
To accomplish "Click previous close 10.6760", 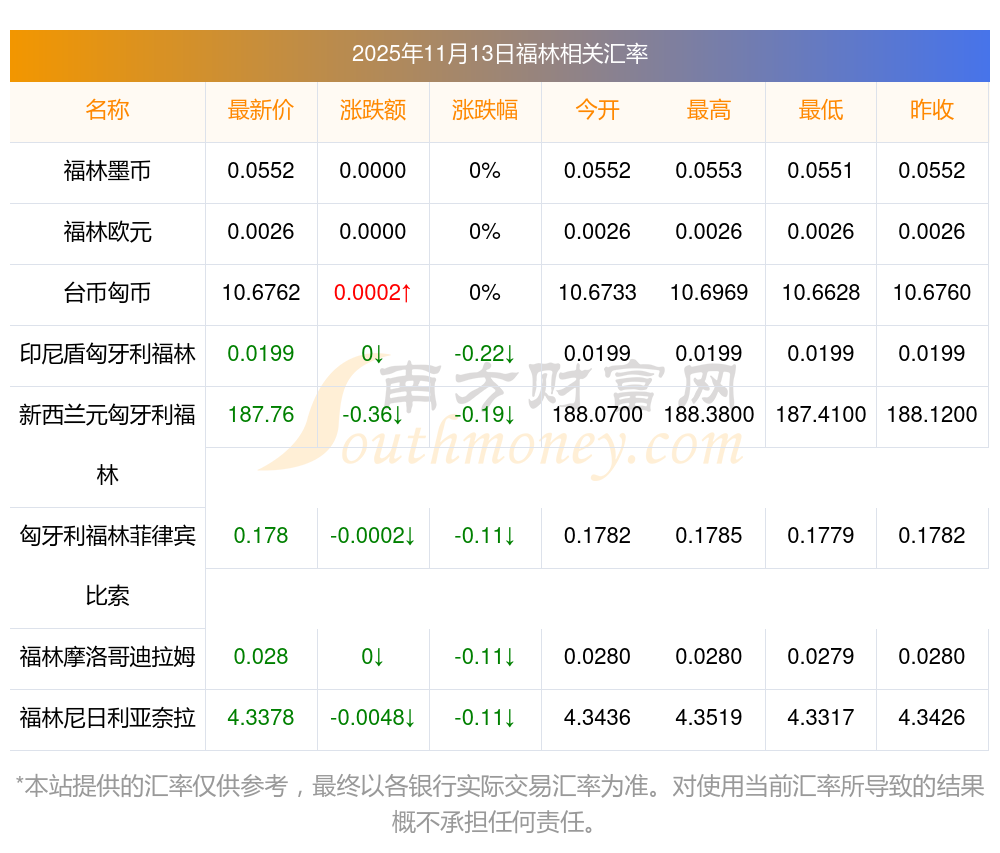I will (x=932, y=293).
